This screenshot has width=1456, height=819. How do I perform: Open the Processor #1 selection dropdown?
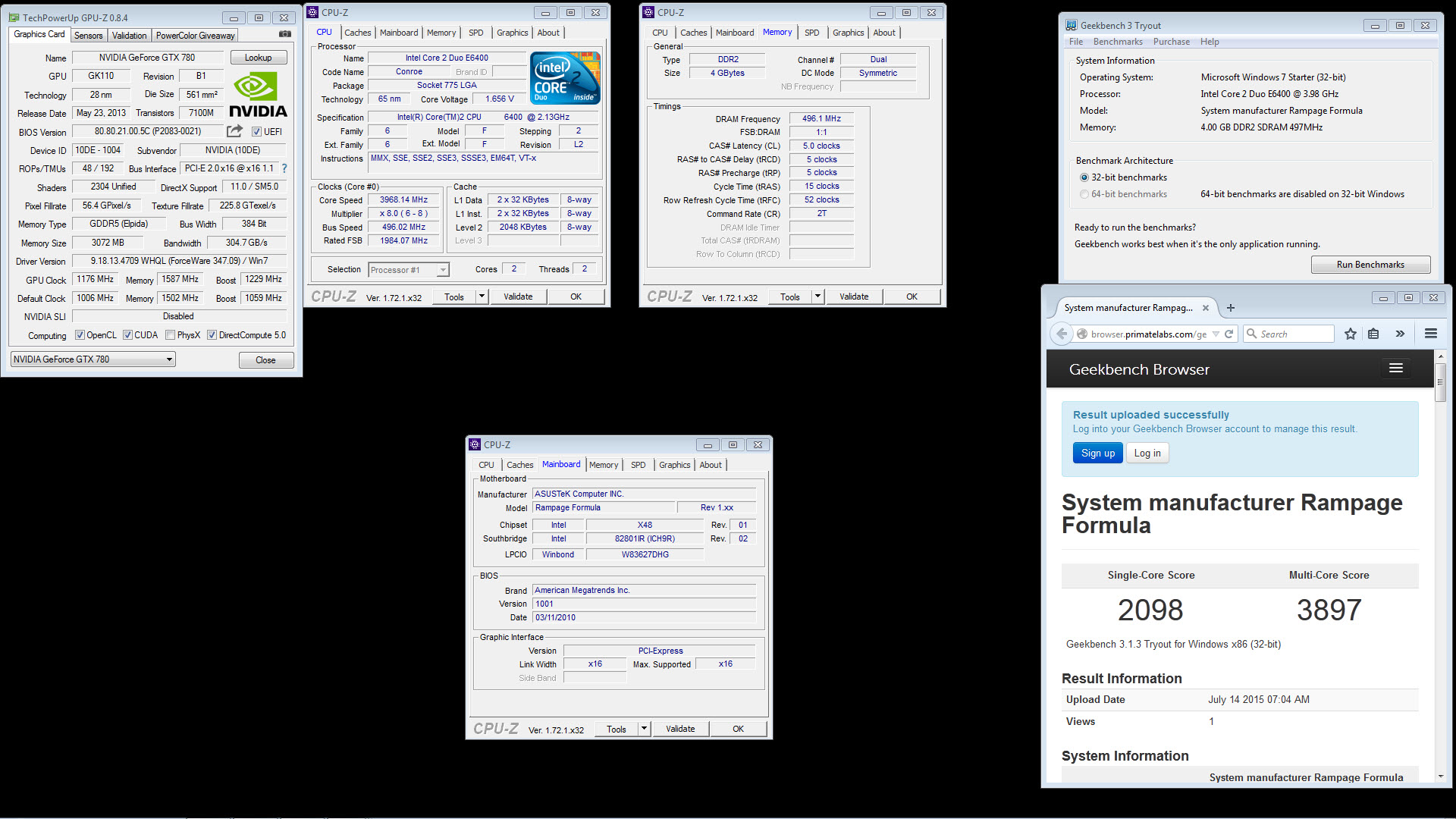coord(409,270)
